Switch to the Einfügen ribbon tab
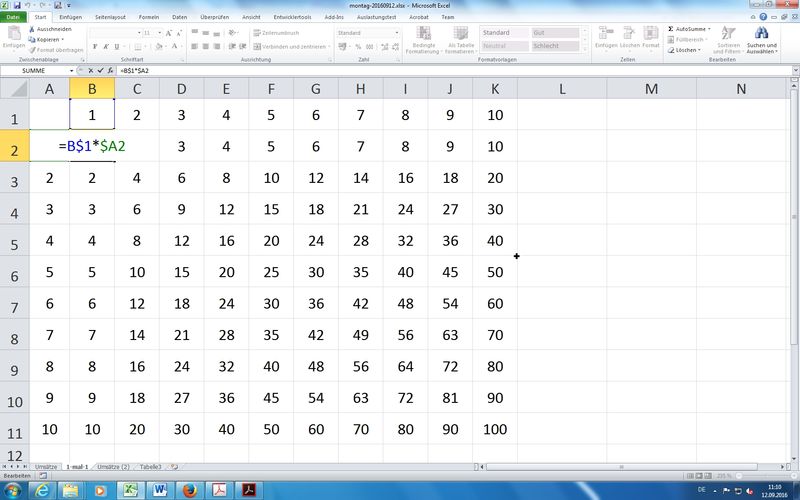 (70, 17)
